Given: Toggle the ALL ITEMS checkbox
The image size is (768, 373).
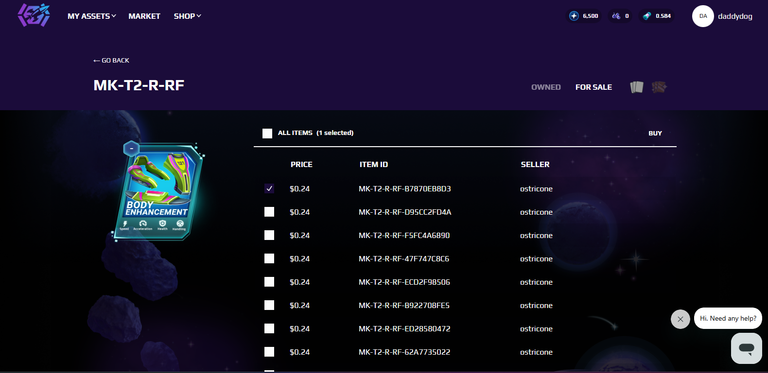Looking at the screenshot, I should click(x=267, y=133).
